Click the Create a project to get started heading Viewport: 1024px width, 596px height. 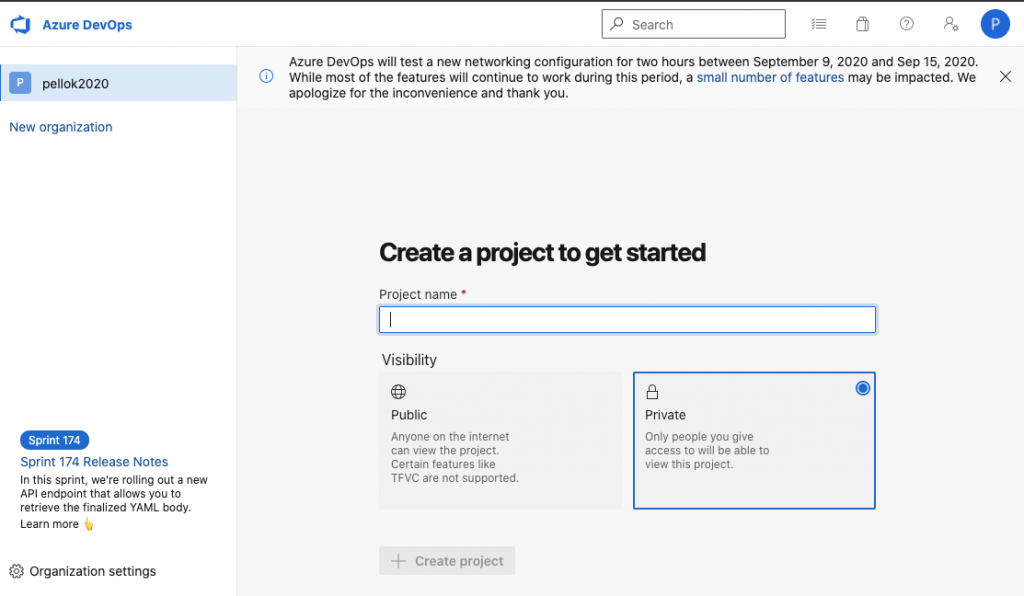click(x=542, y=253)
